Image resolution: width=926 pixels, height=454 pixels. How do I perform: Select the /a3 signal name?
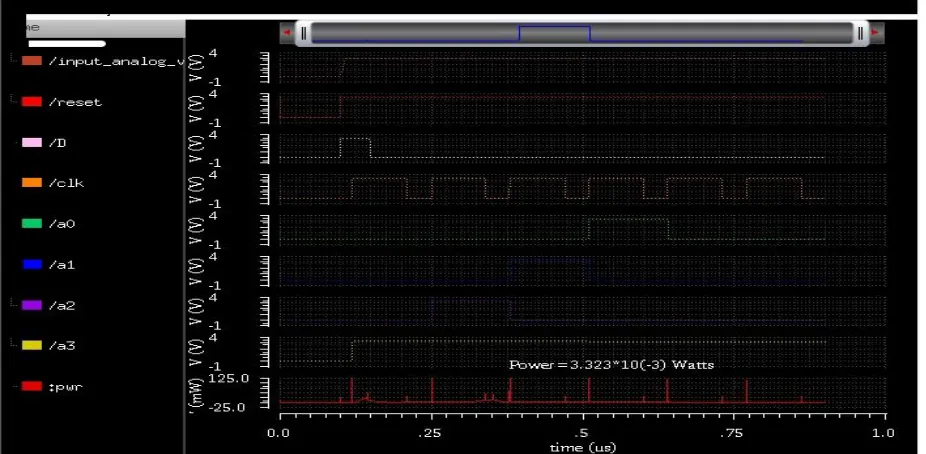62,345
